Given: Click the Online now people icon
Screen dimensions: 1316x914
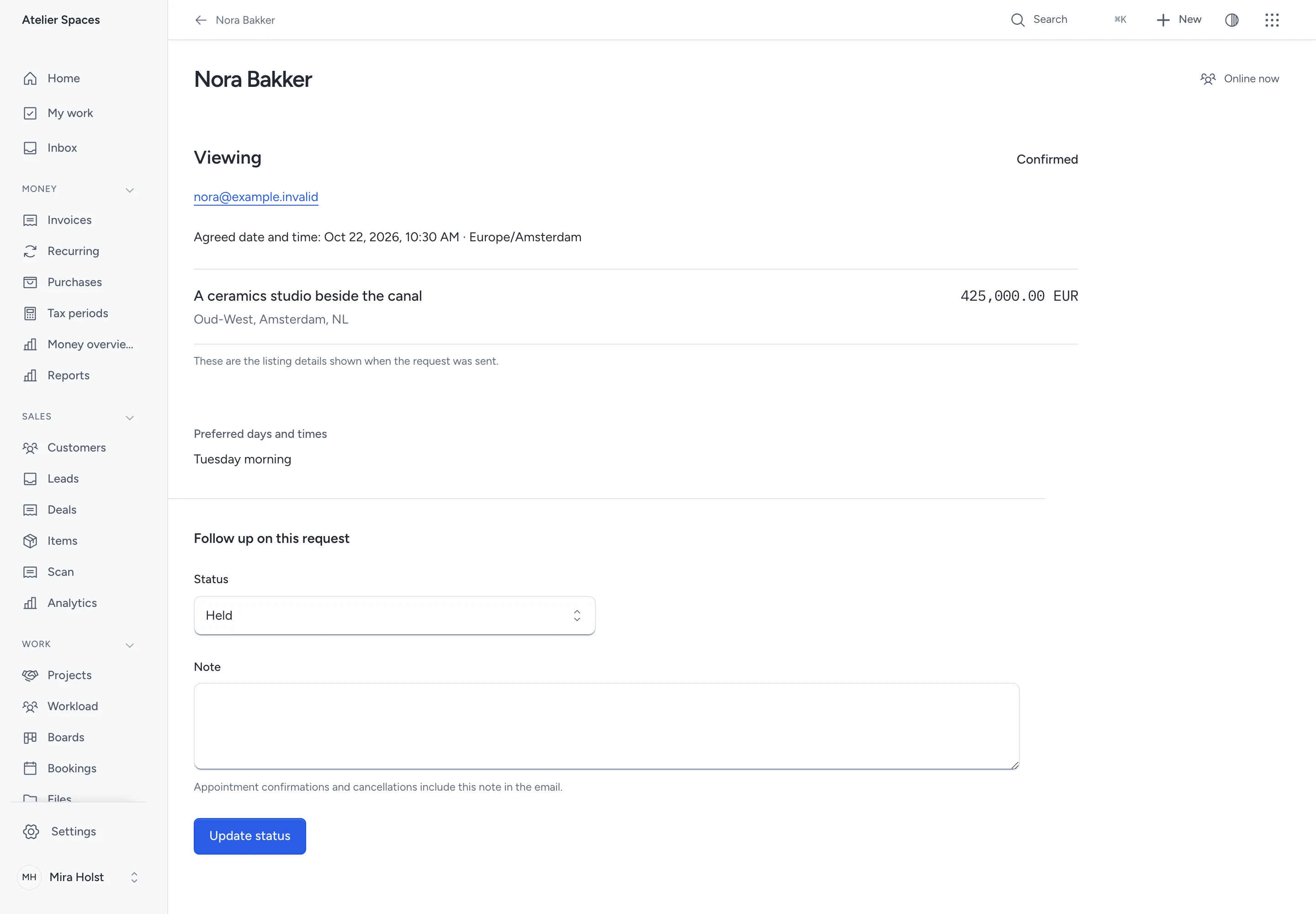Looking at the screenshot, I should click(x=1208, y=79).
